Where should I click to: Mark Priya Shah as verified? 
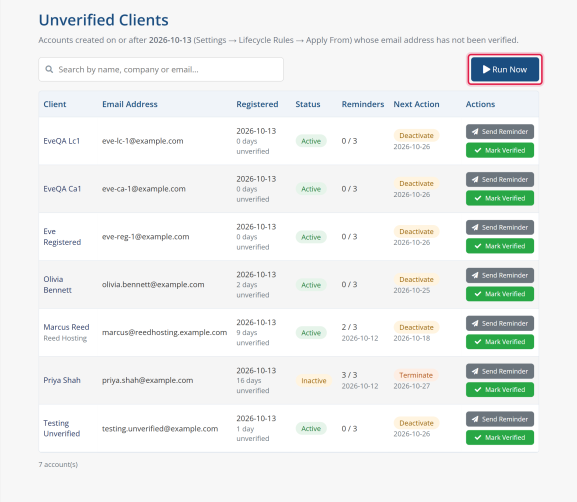click(x=500, y=390)
